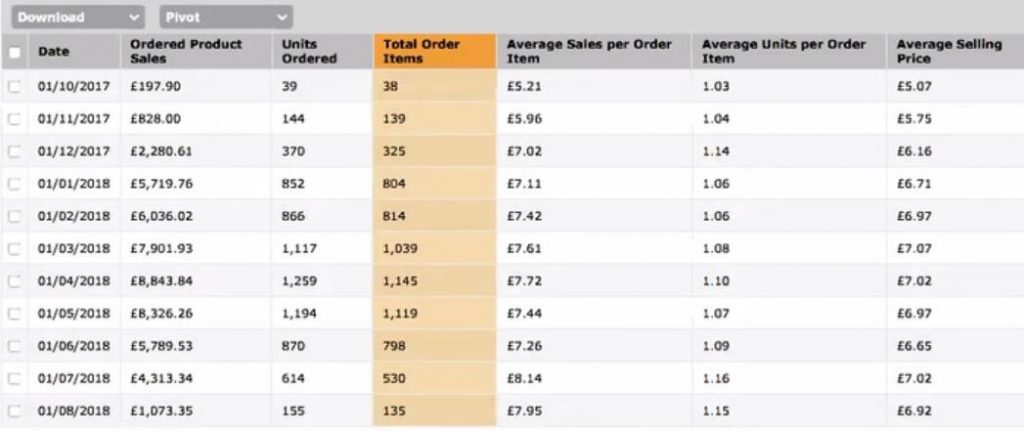Sort by Average Units per Order Item
This screenshot has height=431, width=1024.
[x=783, y=52]
